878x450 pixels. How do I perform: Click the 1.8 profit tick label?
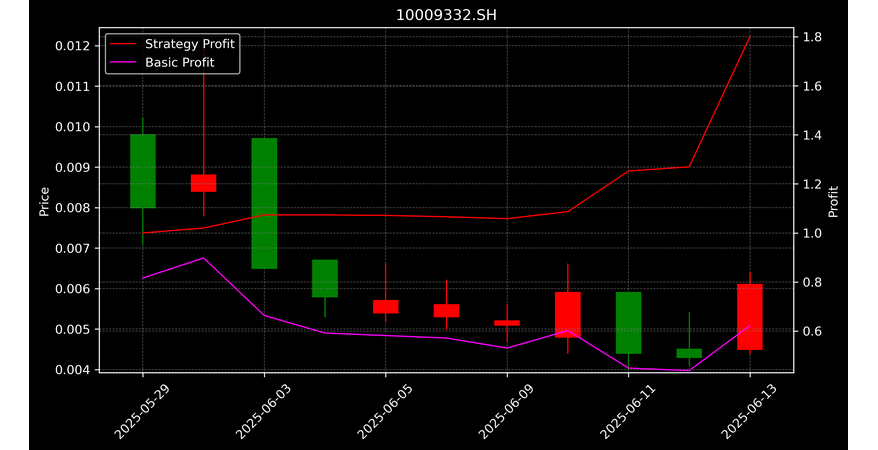(810, 37)
